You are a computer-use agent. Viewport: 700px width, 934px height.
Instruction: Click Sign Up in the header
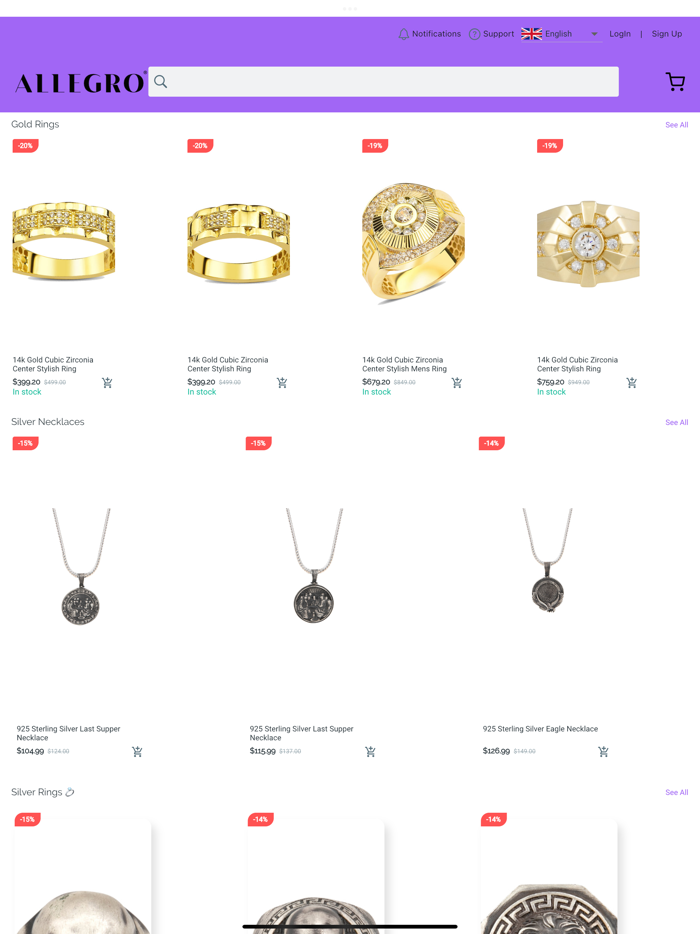coord(667,34)
